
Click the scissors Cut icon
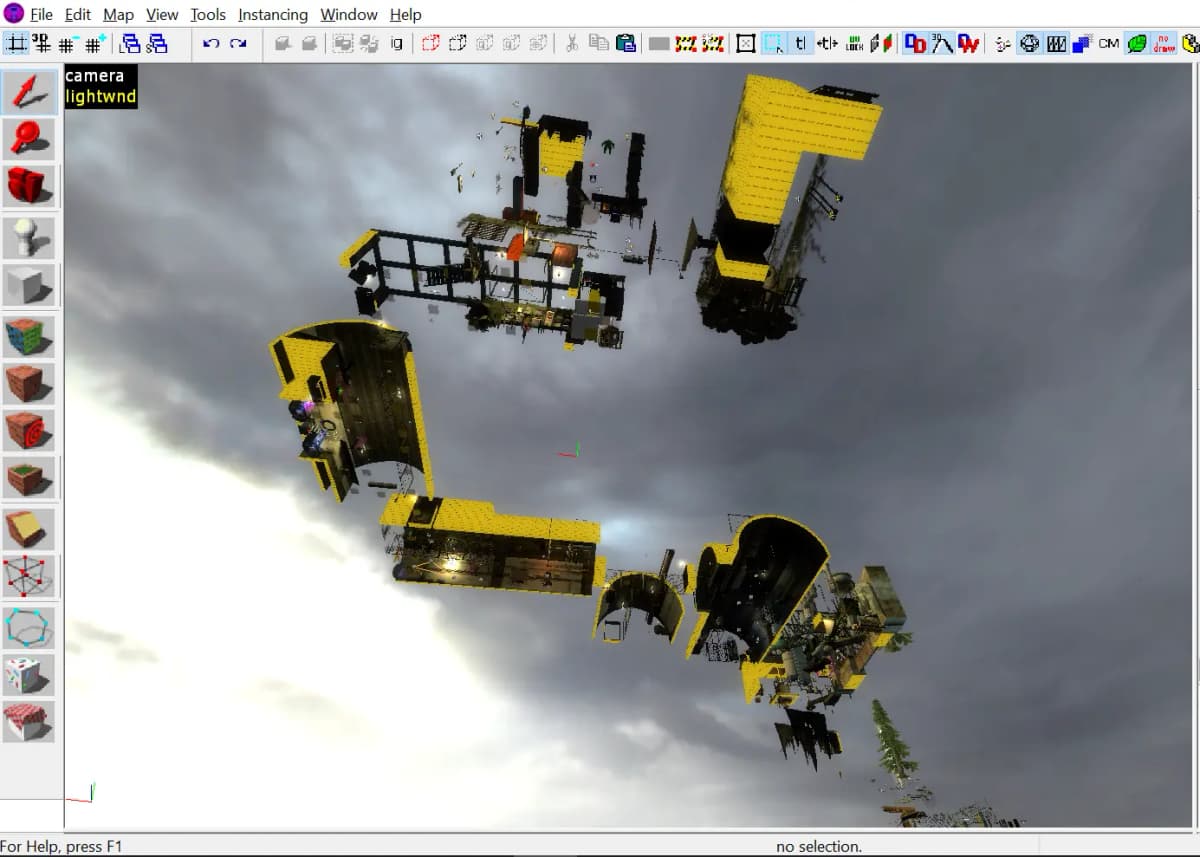click(572, 43)
